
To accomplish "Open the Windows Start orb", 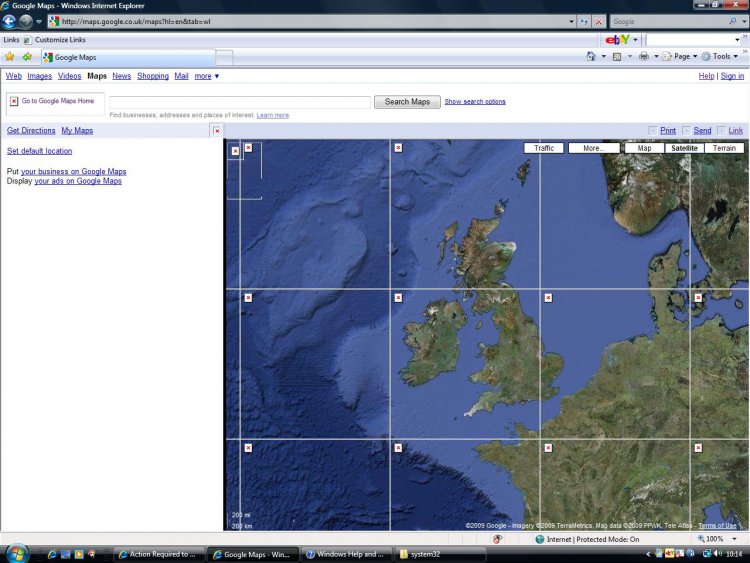I will 17,553.
